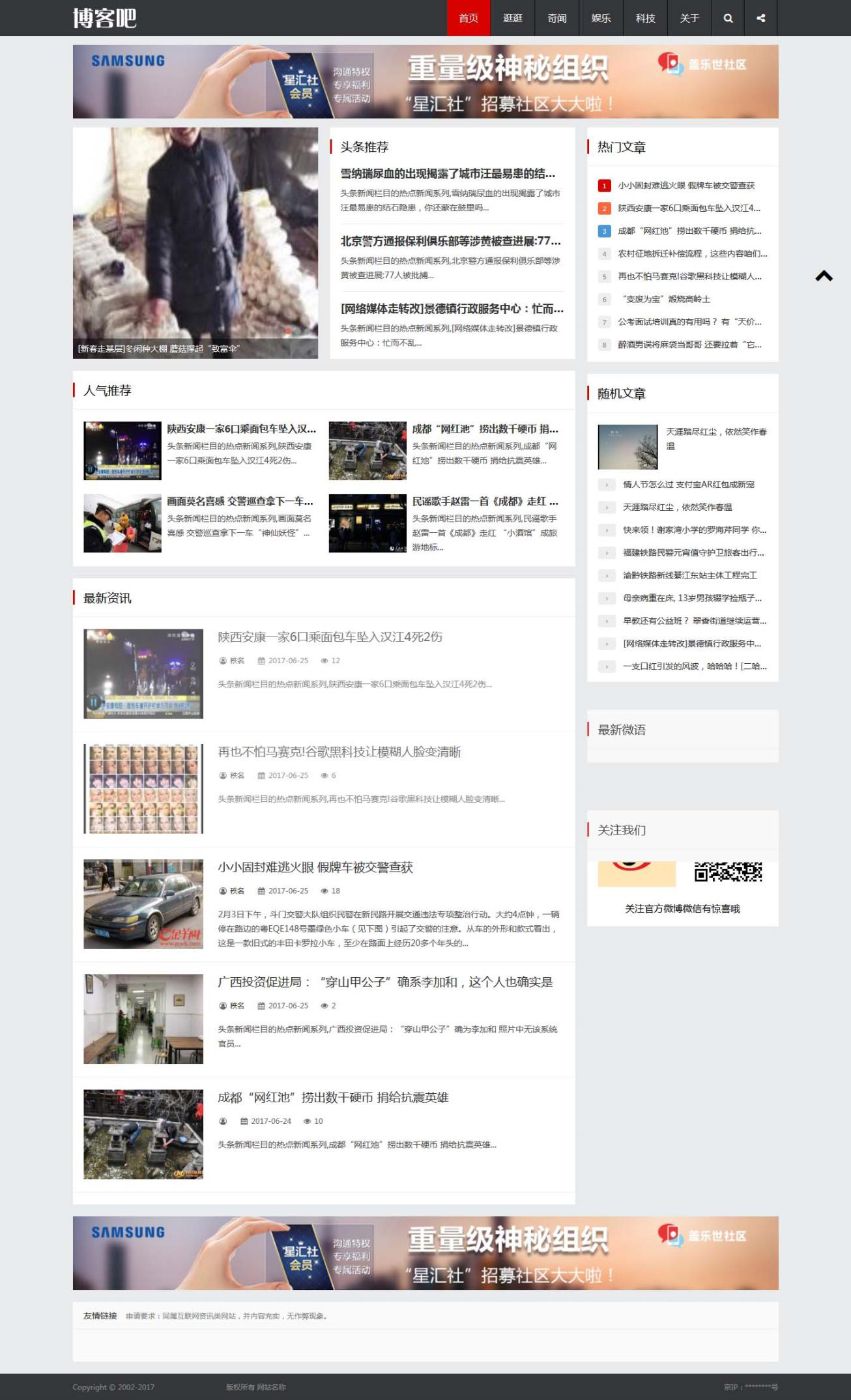Click rank badge 2 in 热门文章
The image size is (851, 1400).
click(604, 208)
